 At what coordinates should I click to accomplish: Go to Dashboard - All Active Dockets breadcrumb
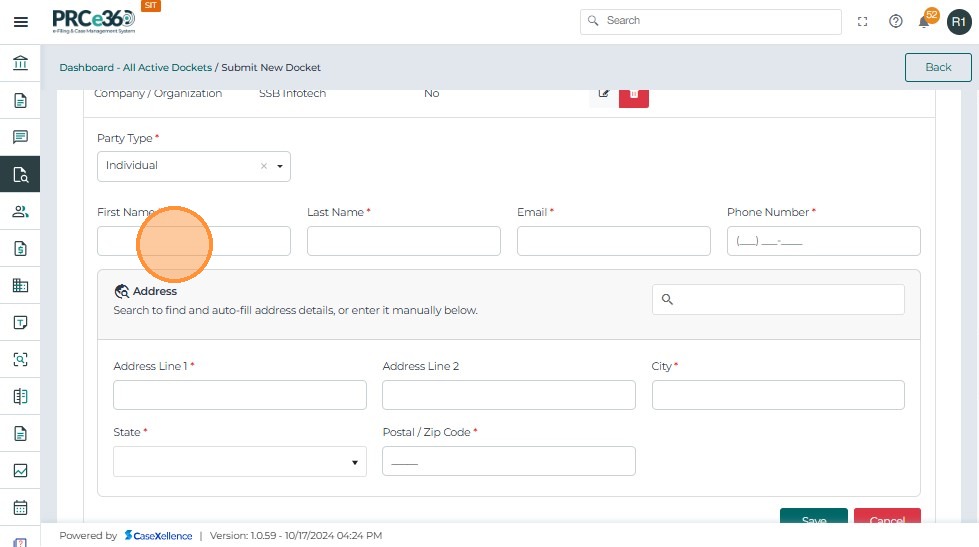coord(135,67)
